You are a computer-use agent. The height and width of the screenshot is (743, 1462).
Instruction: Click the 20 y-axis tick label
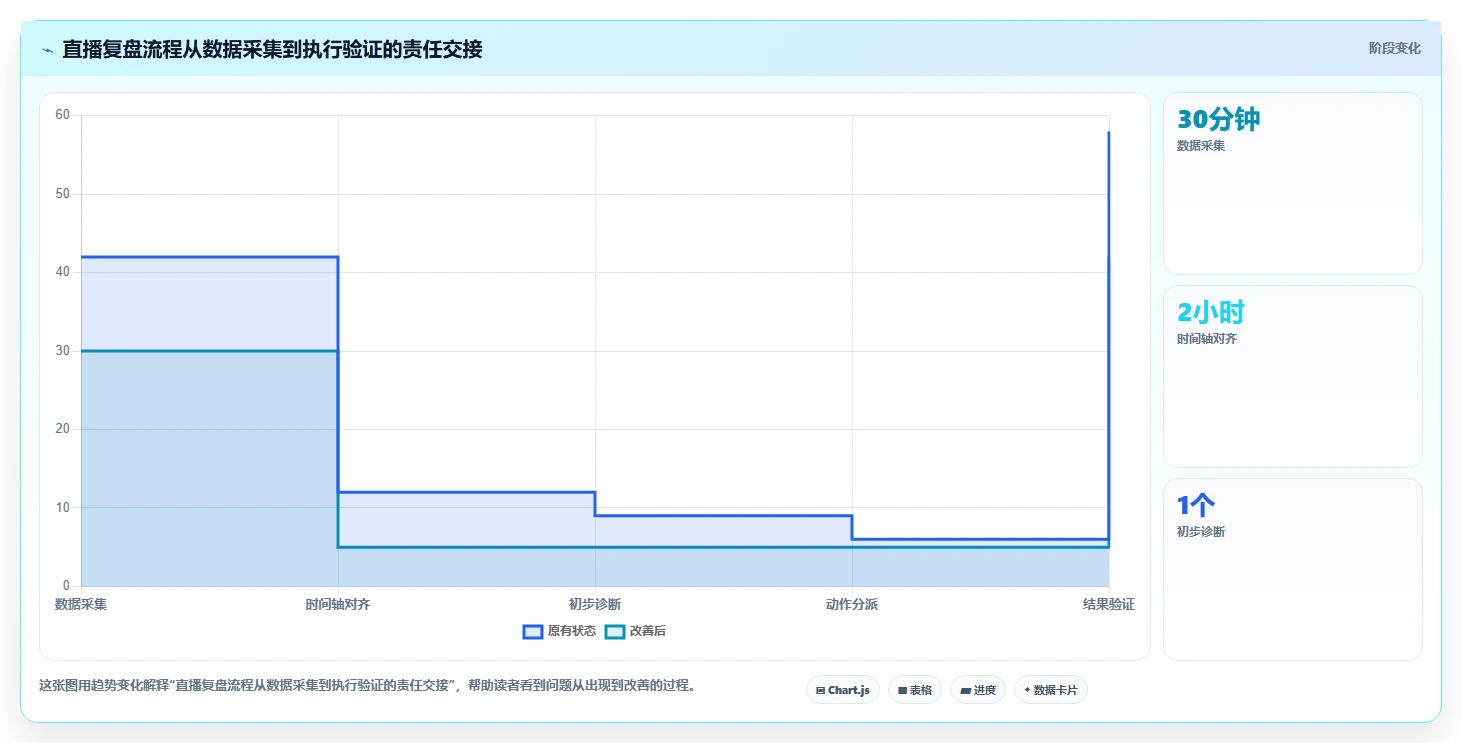point(63,429)
